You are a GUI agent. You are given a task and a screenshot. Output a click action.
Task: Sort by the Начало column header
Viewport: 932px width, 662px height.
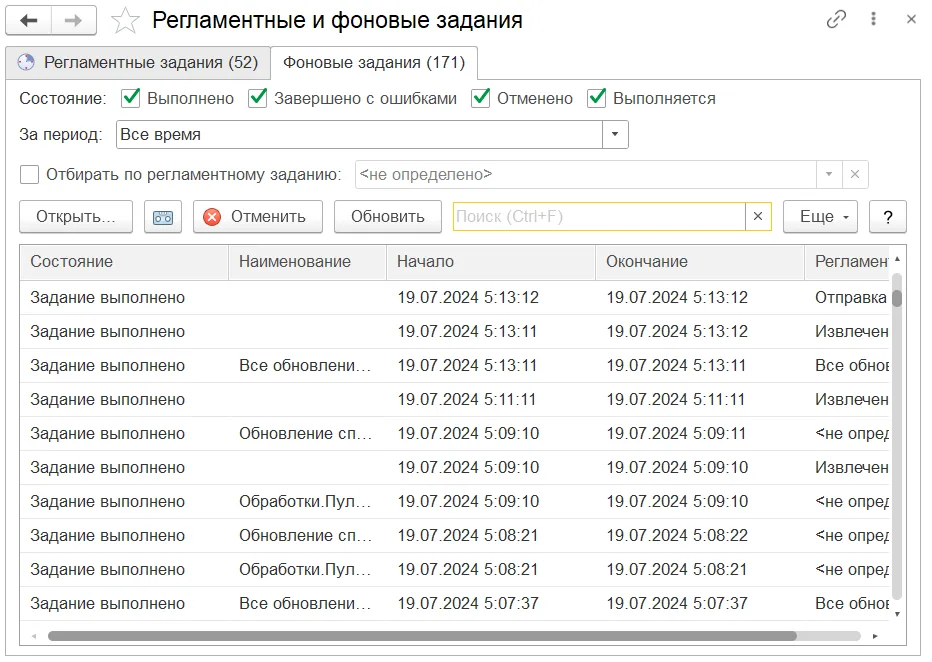coord(491,262)
